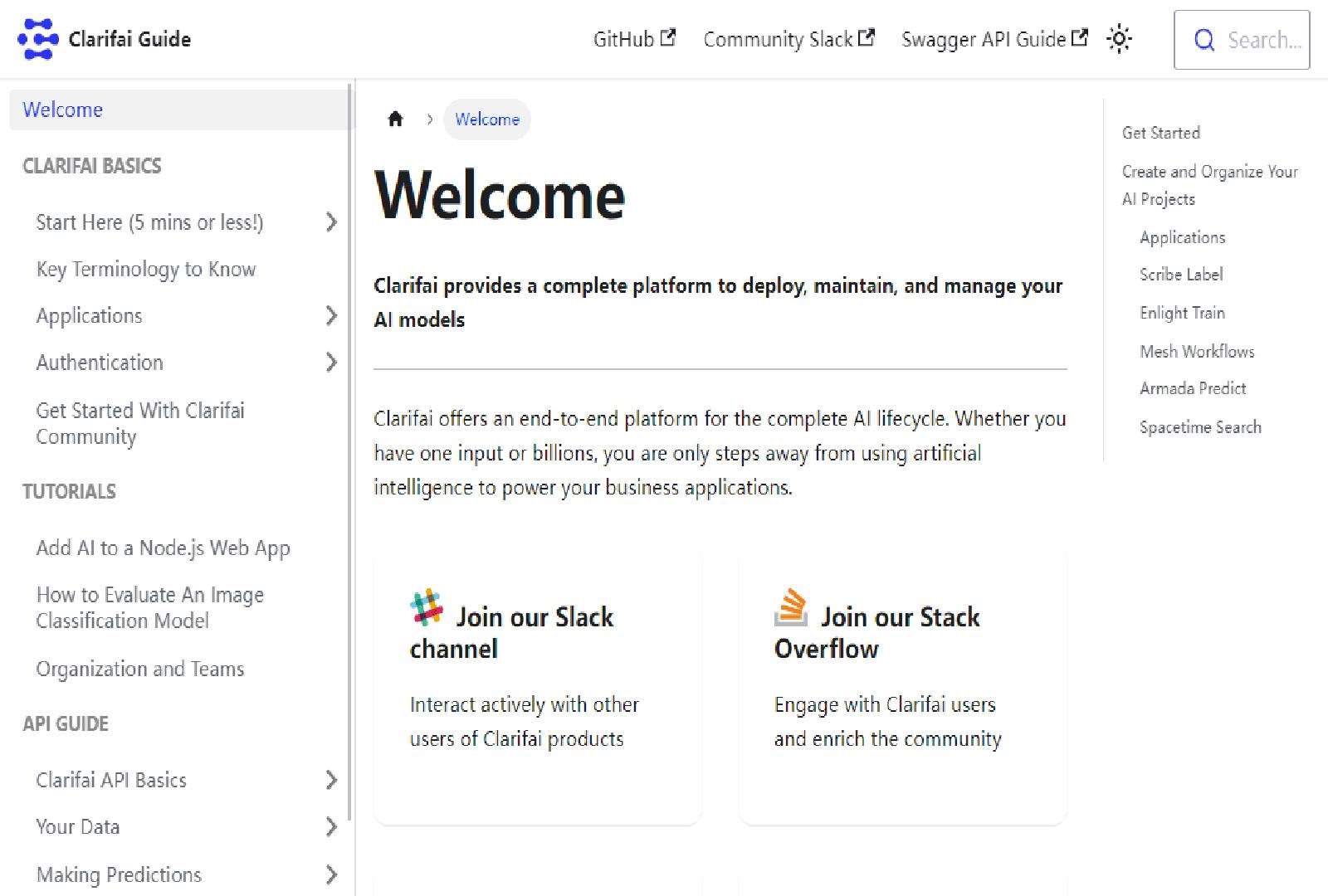Image resolution: width=1328 pixels, height=896 pixels.
Task: Click inside the Search input field
Action: pos(1263,40)
